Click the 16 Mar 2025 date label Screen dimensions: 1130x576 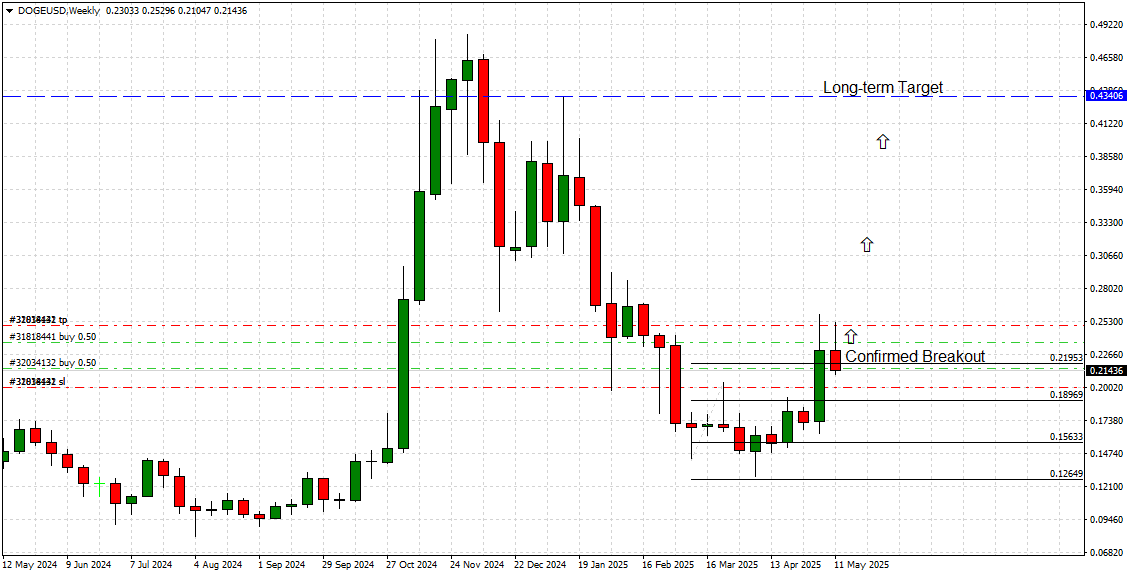coord(732,564)
